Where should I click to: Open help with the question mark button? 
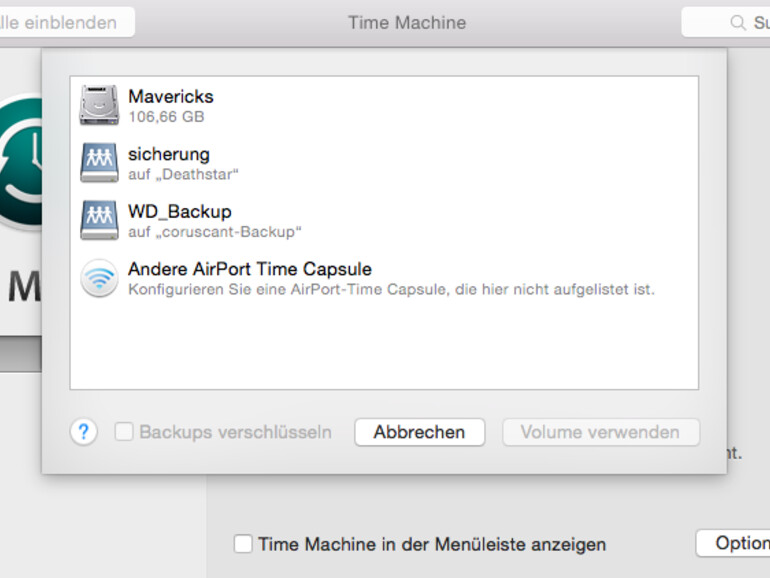point(84,432)
